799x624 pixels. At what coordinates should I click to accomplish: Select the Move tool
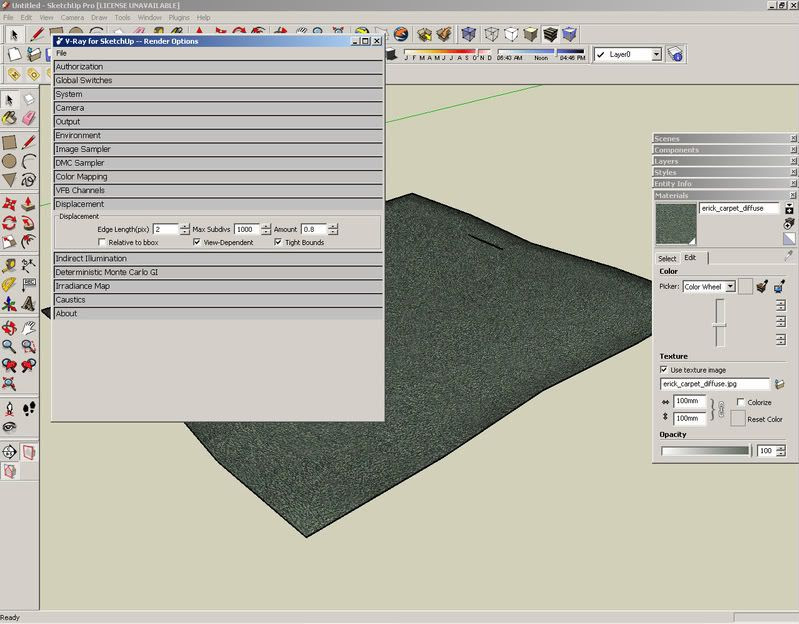tap(9, 204)
